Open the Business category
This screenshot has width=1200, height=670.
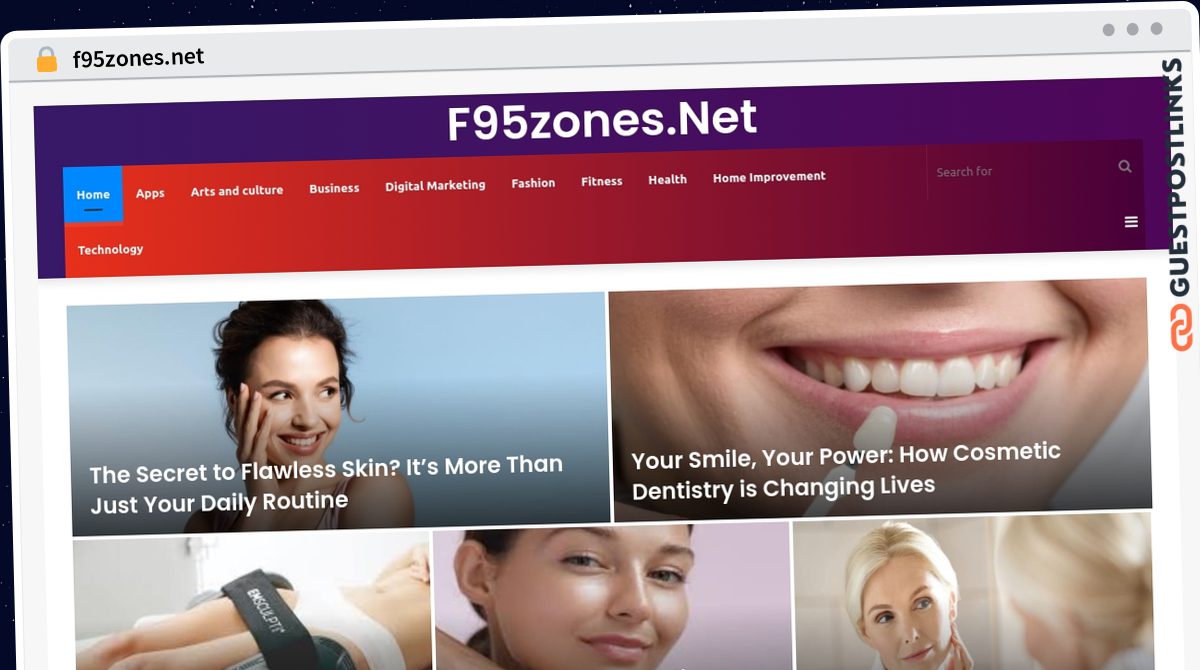[x=334, y=188]
